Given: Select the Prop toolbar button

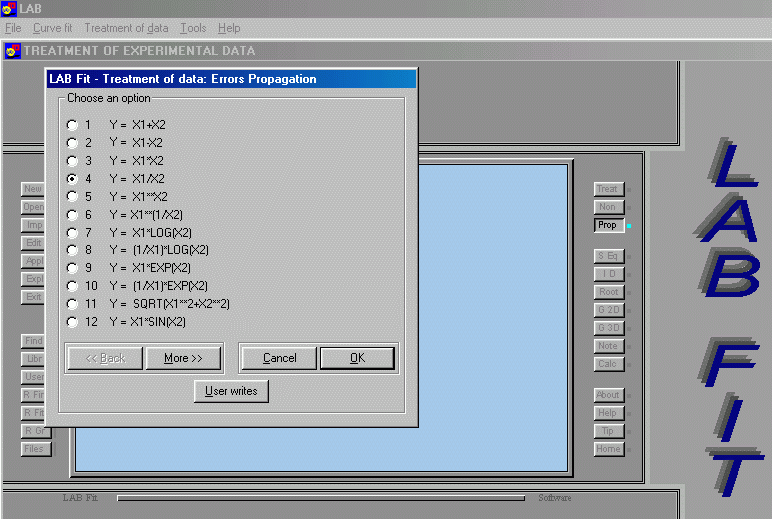Looking at the screenshot, I should coord(608,225).
